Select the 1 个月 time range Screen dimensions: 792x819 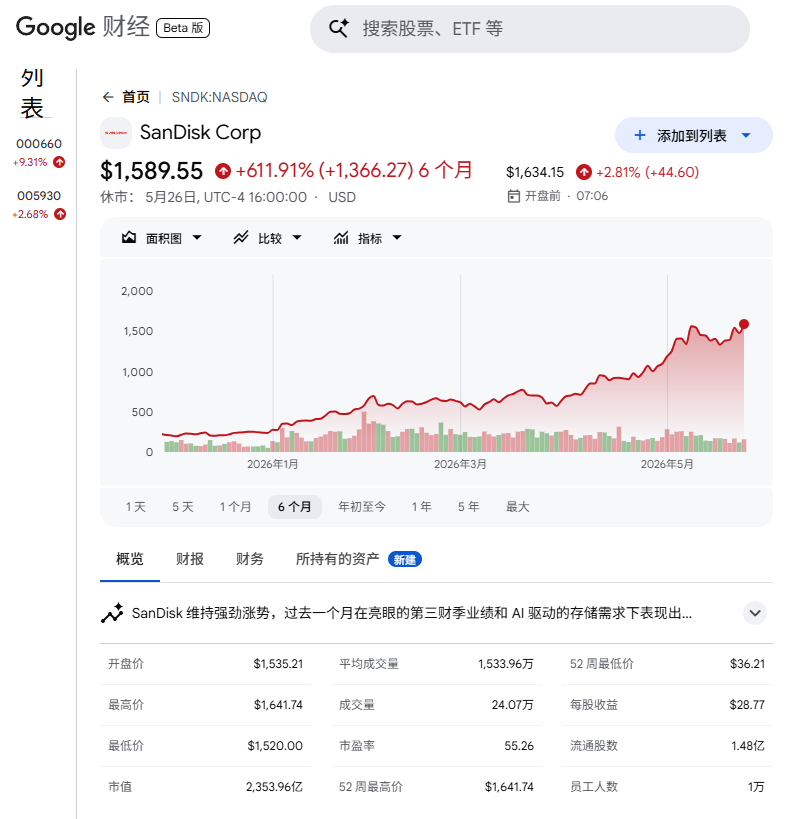(x=235, y=507)
